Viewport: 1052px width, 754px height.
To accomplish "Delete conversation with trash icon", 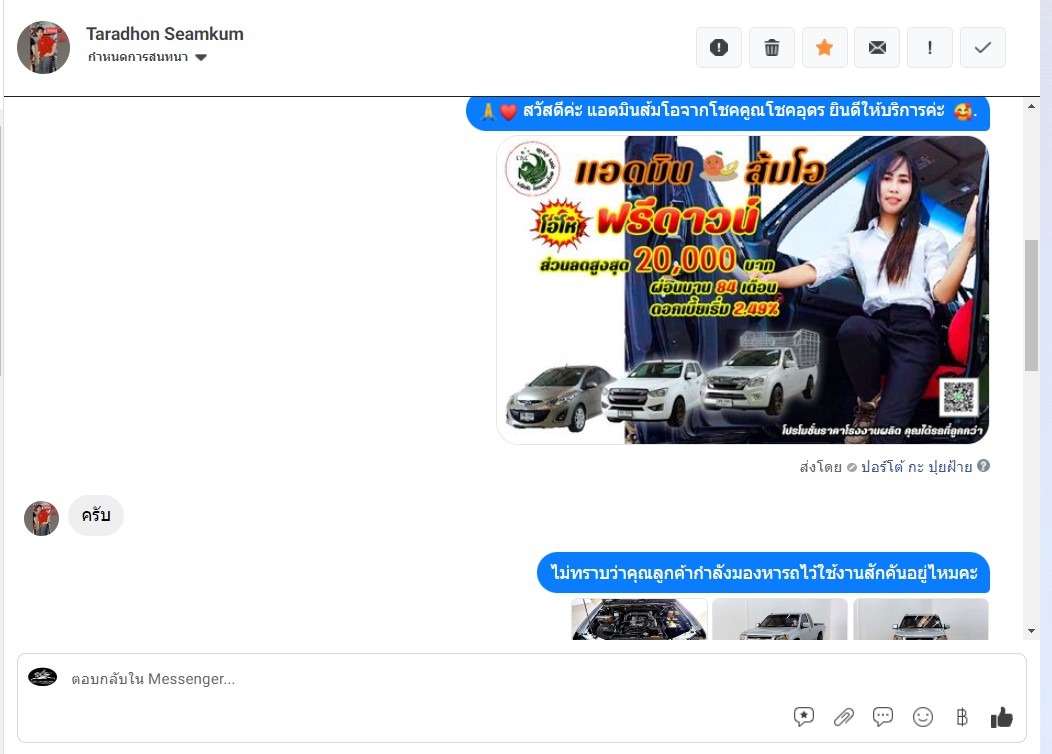I will (772, 48).
